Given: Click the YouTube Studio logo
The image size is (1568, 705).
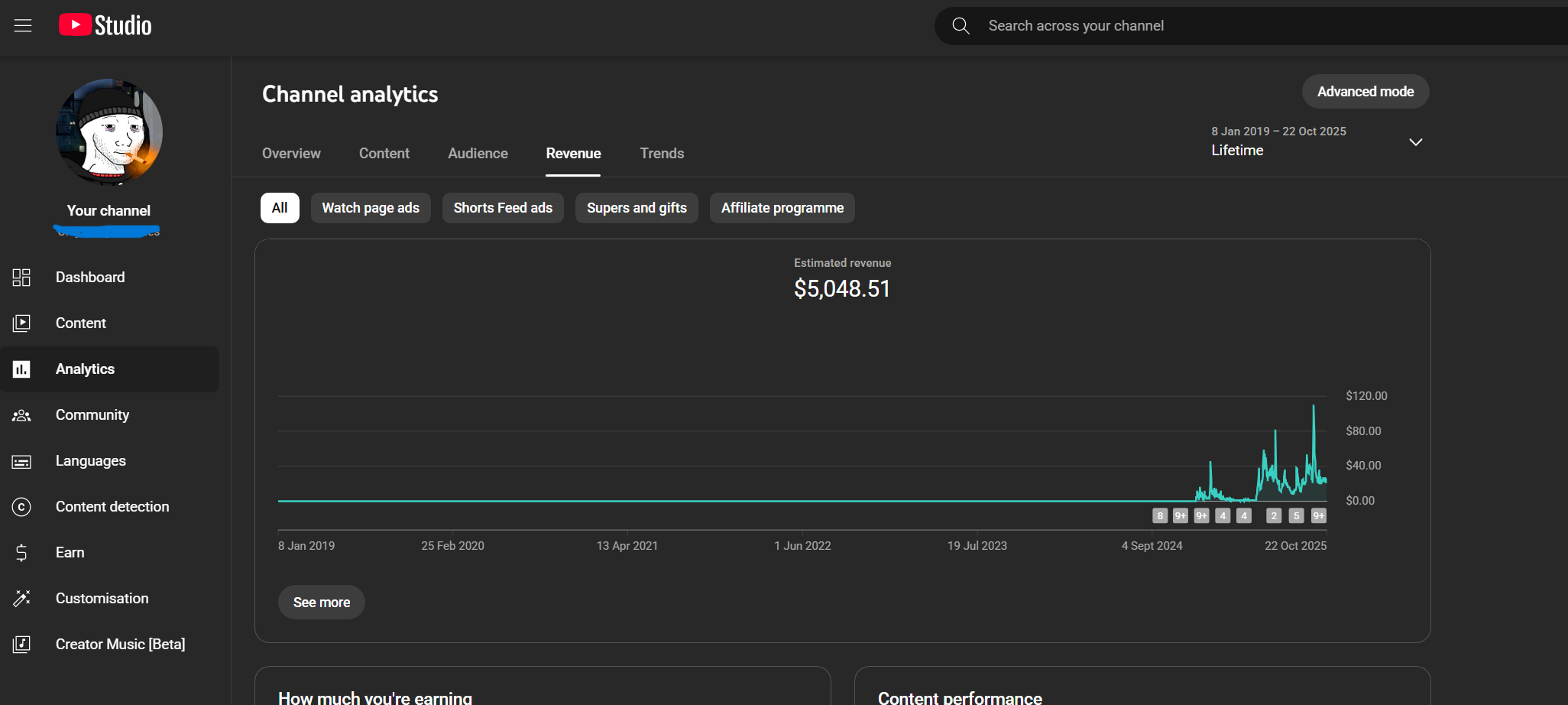Looking at the screenshot, I should click(105, 25).
